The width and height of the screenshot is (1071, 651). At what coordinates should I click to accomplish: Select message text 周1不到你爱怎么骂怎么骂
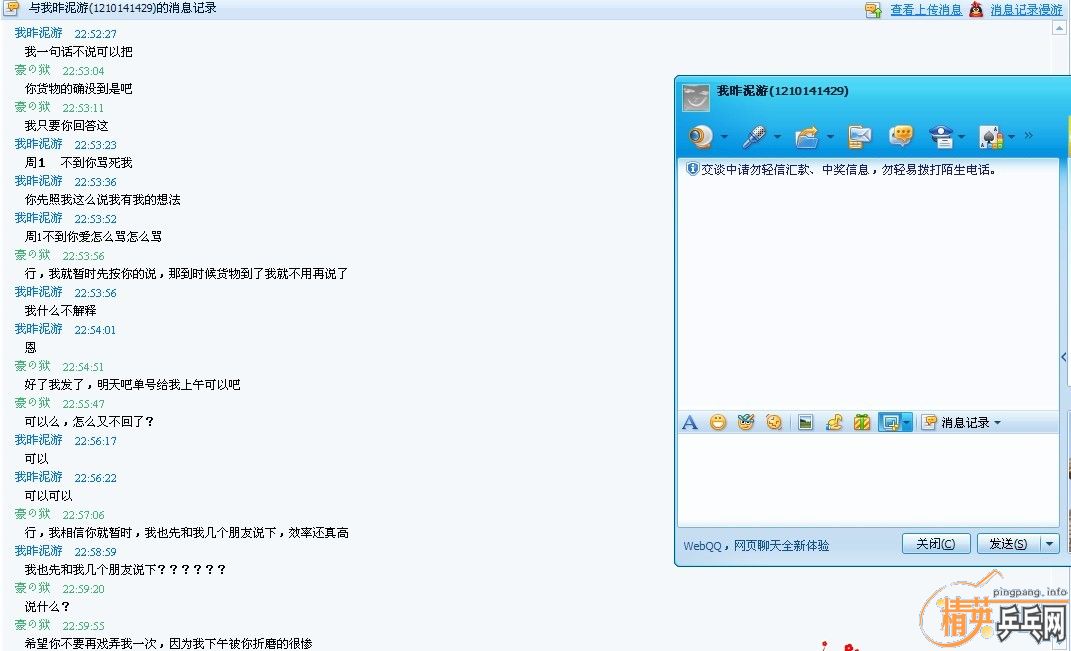point(94,237)
